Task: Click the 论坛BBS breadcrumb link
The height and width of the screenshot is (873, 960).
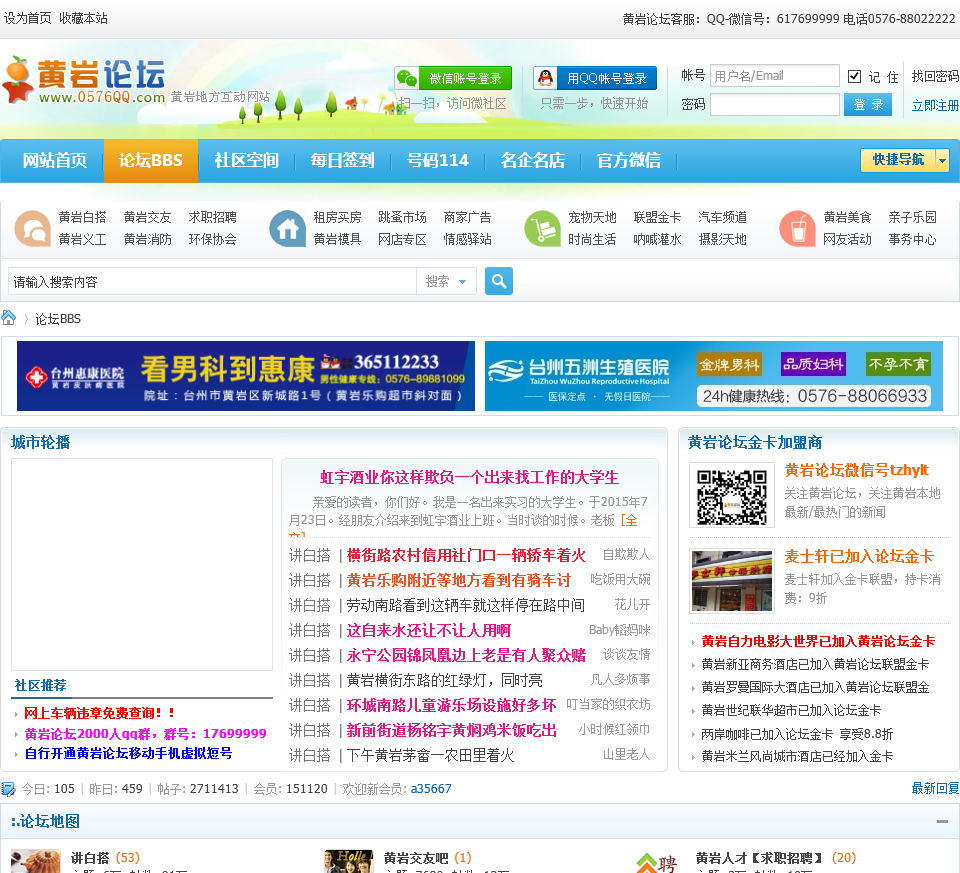Action: (58, 318)
